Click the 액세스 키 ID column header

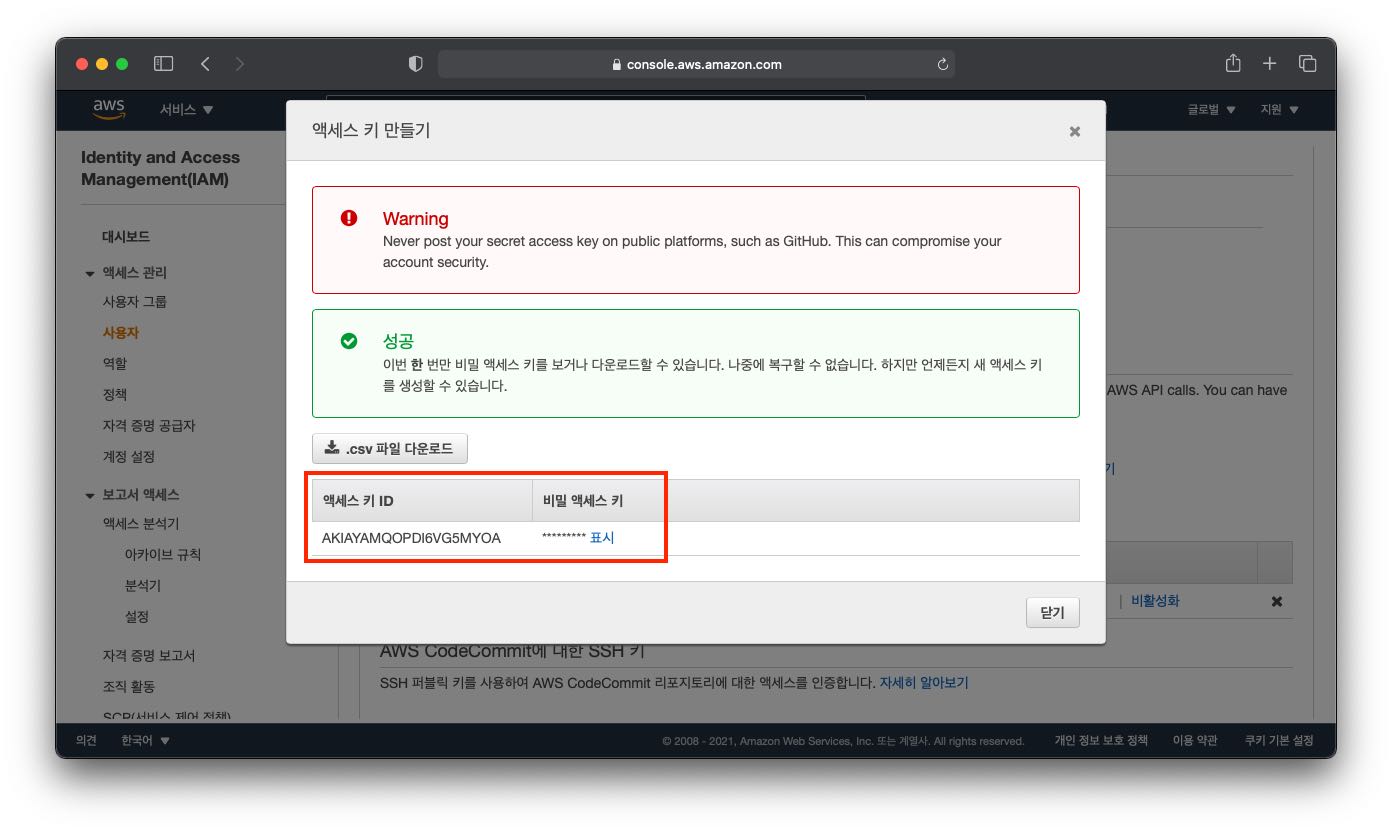[422, 501]
